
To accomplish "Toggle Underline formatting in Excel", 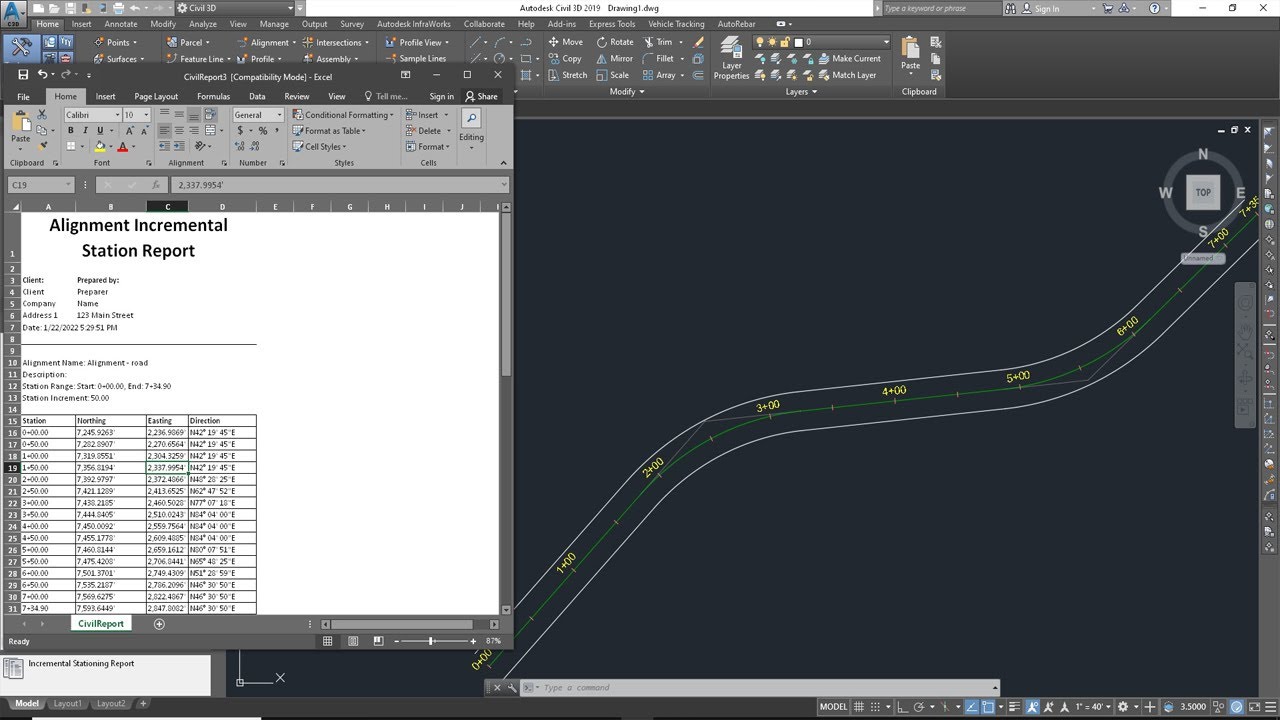I will click(x=100, y=131).
